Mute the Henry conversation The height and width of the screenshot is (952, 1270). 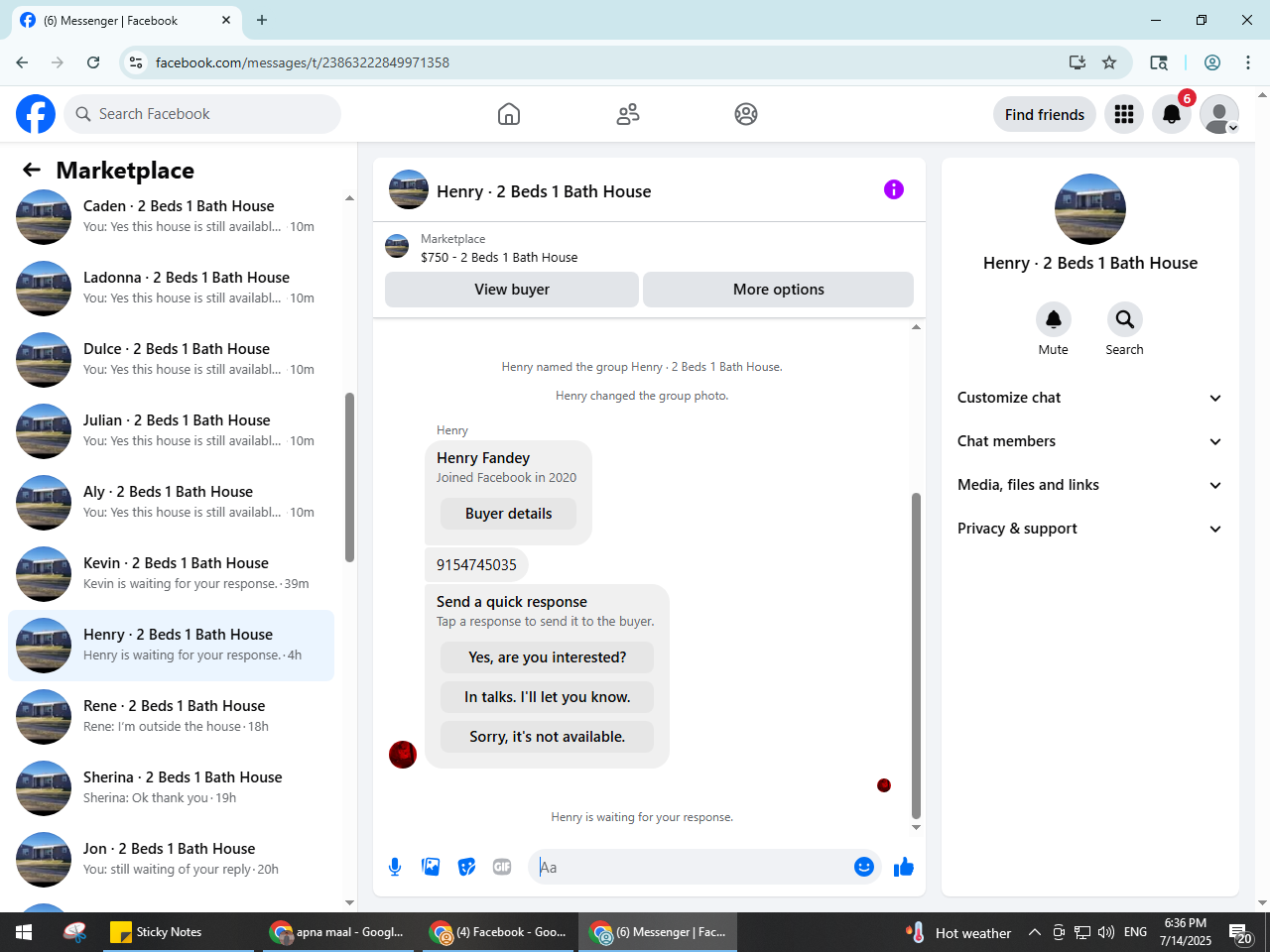point(1054,319)
